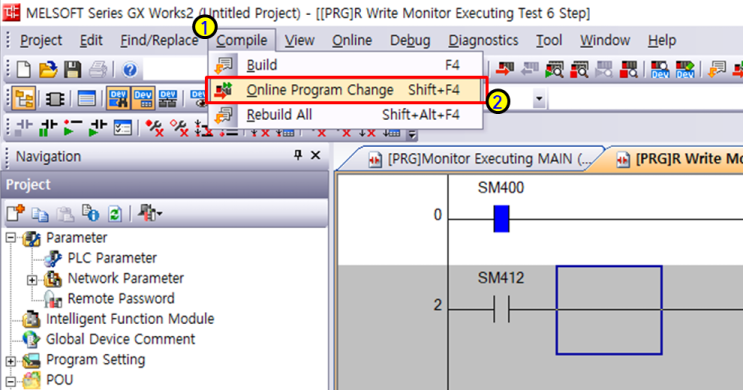
Task: Toggle the Dev binoculars find-device icon
Action: click(x=118, y=99)
